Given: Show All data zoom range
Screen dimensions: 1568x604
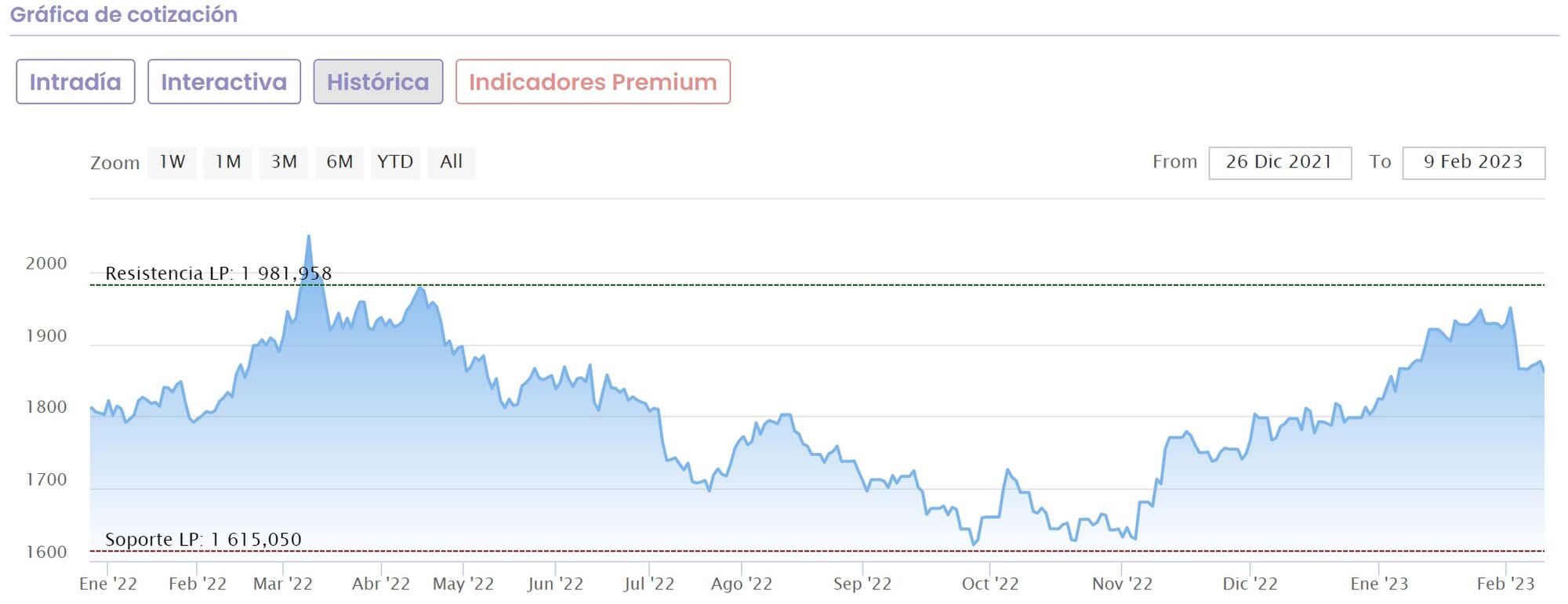Looking at the screenshot, I should 451,162.
